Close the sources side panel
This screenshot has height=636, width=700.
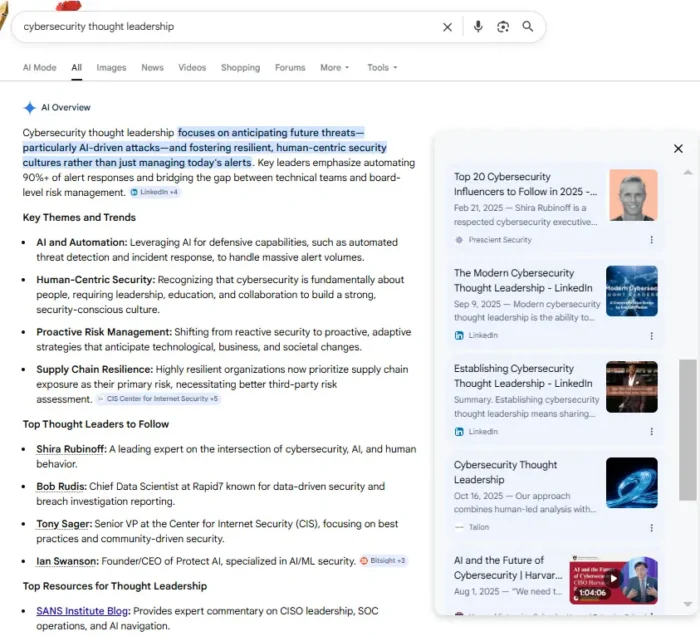[678, 149]
